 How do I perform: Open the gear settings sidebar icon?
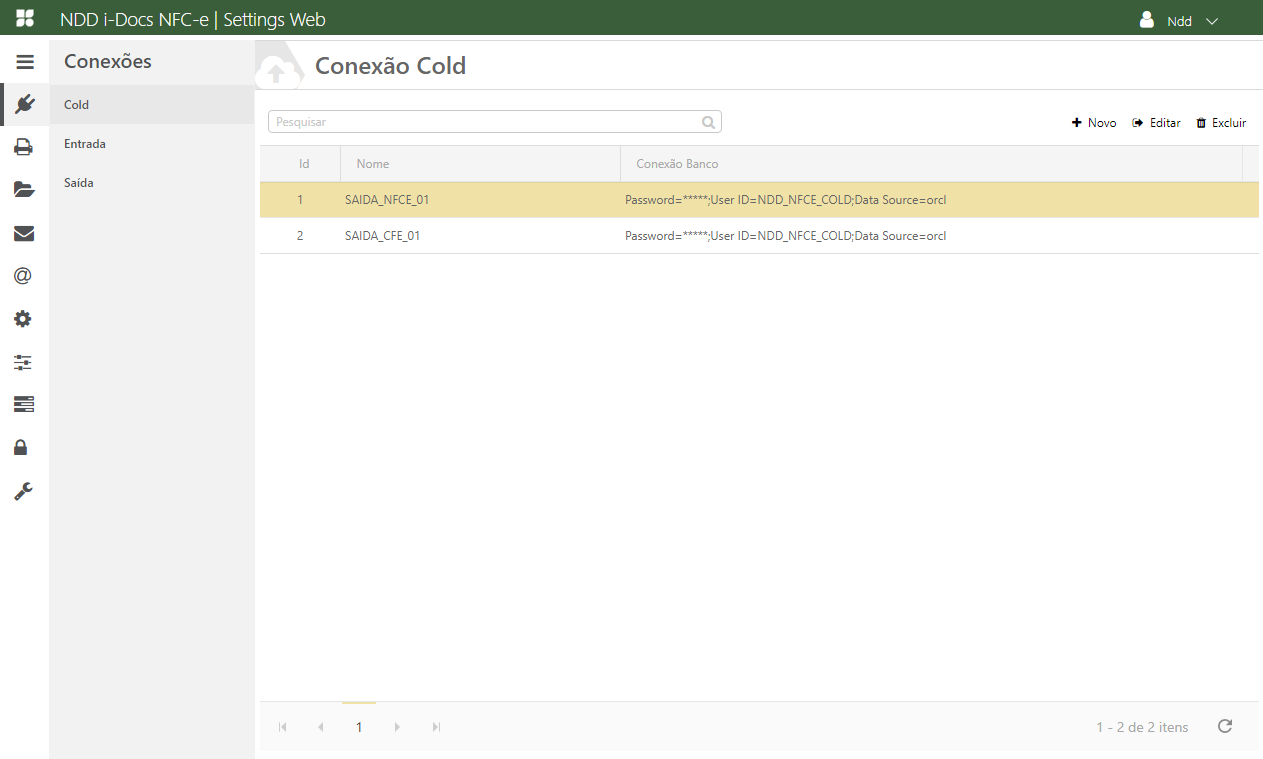pyautogui.click(x=24, y=319)
